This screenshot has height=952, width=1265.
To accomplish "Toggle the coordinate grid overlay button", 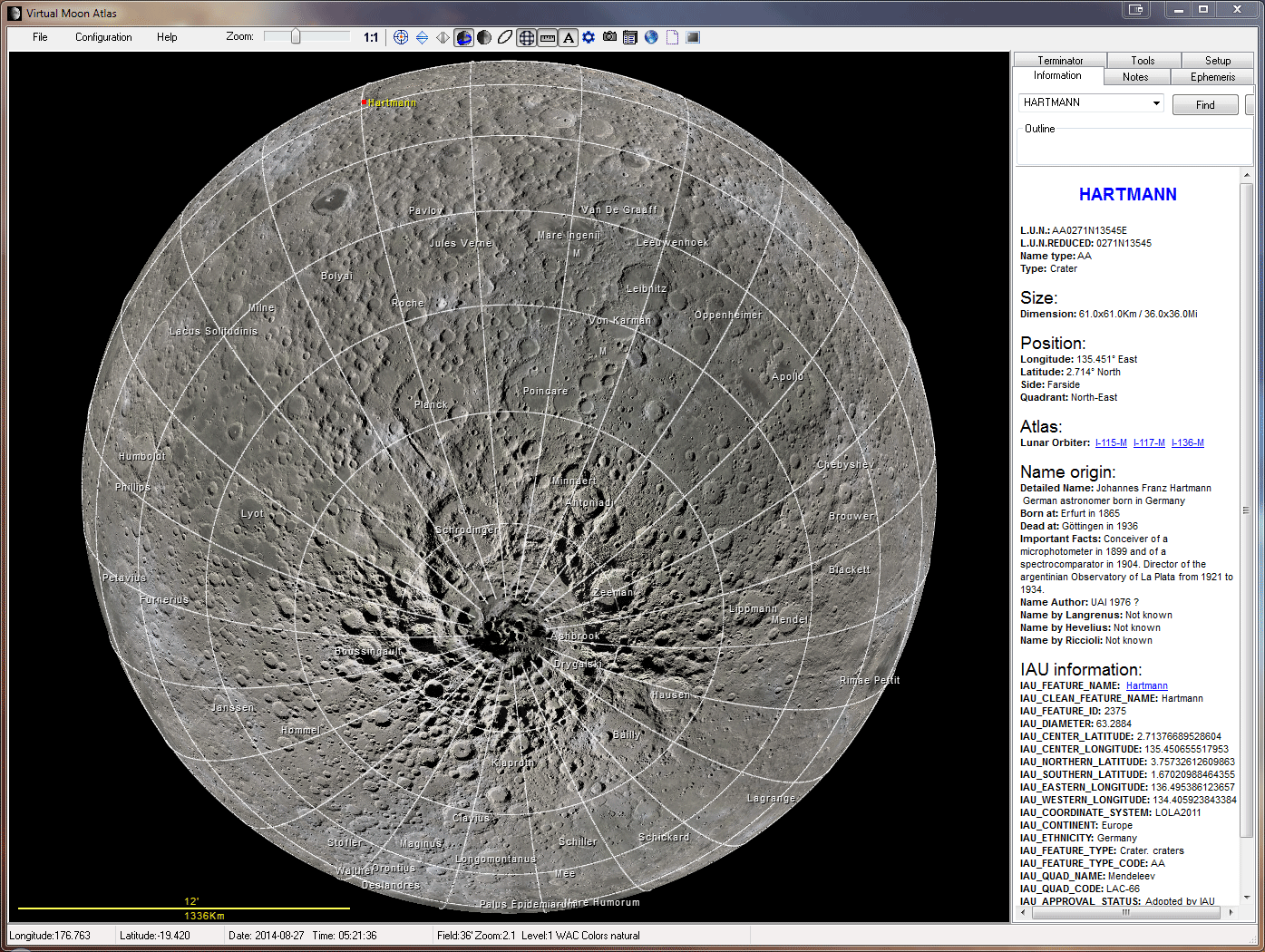I will 526,37.
